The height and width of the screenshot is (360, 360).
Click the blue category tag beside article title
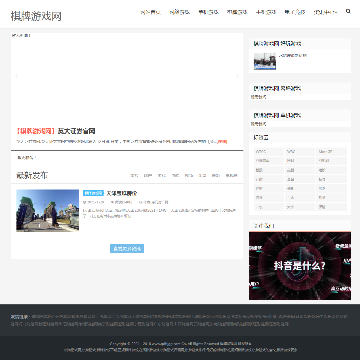[93, 193]
